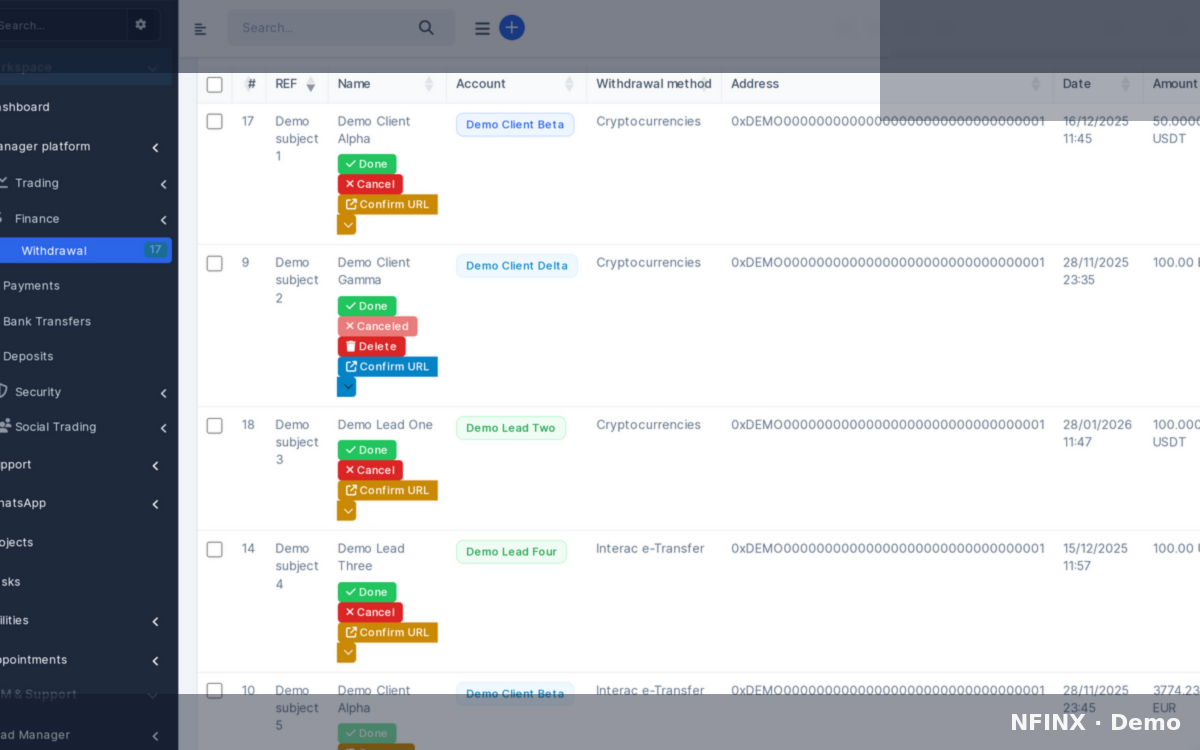1200x750 pixels.
Task: Open Demo Lead Two account badge
Action: coord(511,428)
